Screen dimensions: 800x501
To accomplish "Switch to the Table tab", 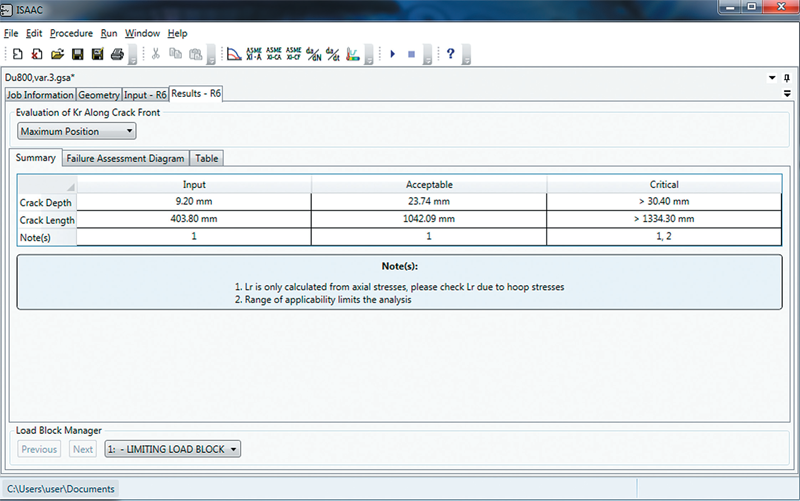I will click(207, 158).
